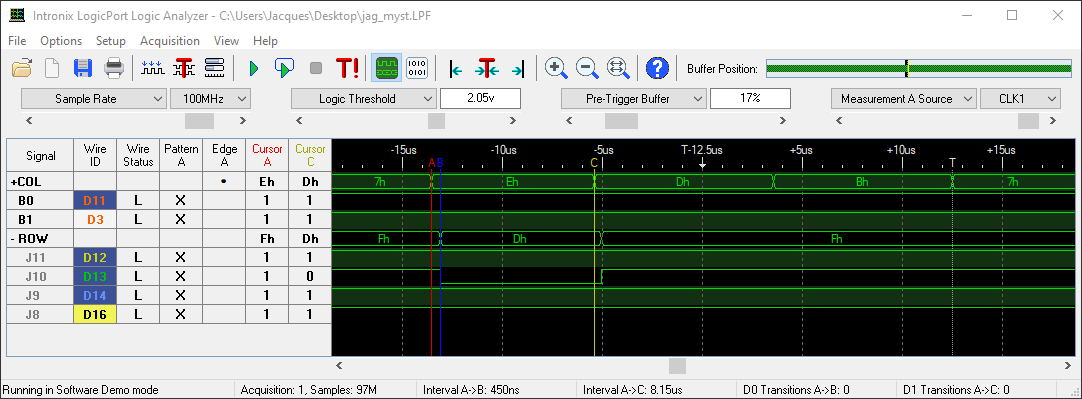Zoom in on the waveform
The height and width of the screenshot is (399, 1082).
tap(556, 68)
